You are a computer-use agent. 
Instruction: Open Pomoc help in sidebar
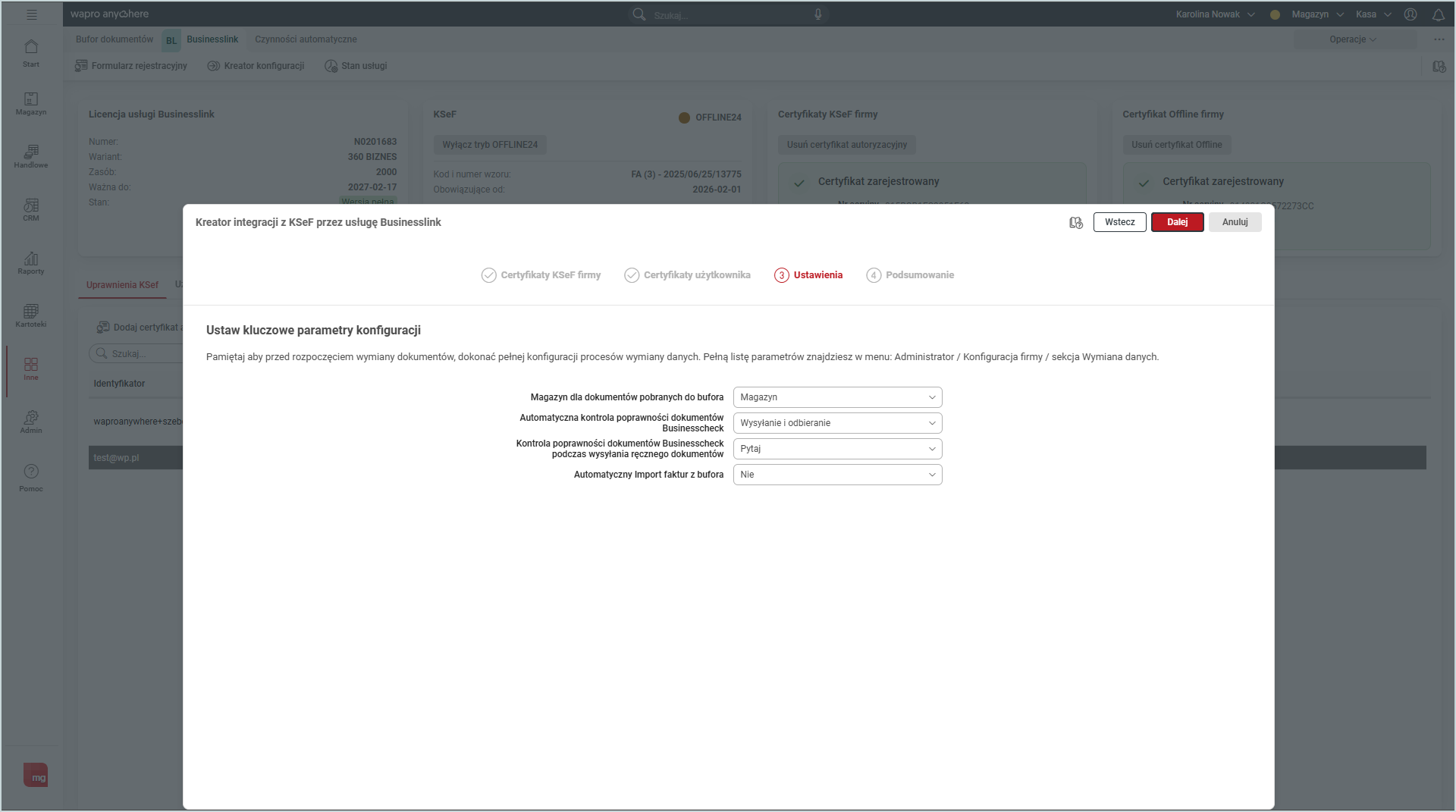[x=31, y=478]
